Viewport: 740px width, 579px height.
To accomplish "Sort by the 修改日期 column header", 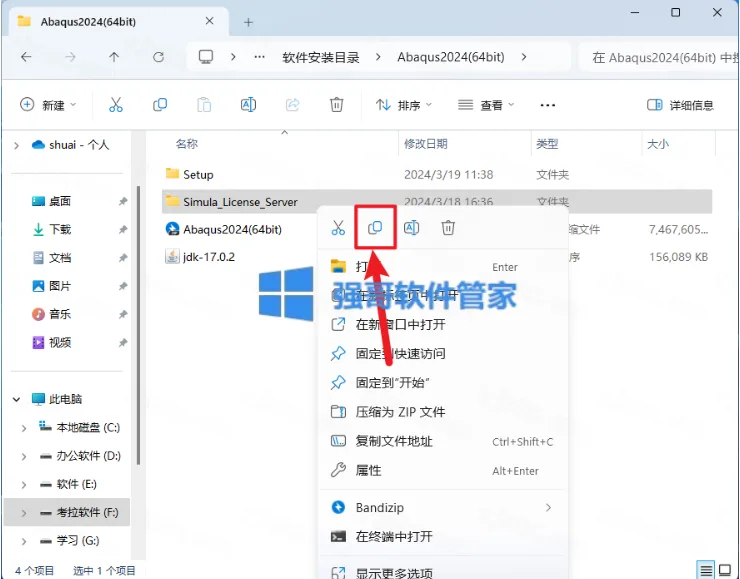I will [426, 144].
